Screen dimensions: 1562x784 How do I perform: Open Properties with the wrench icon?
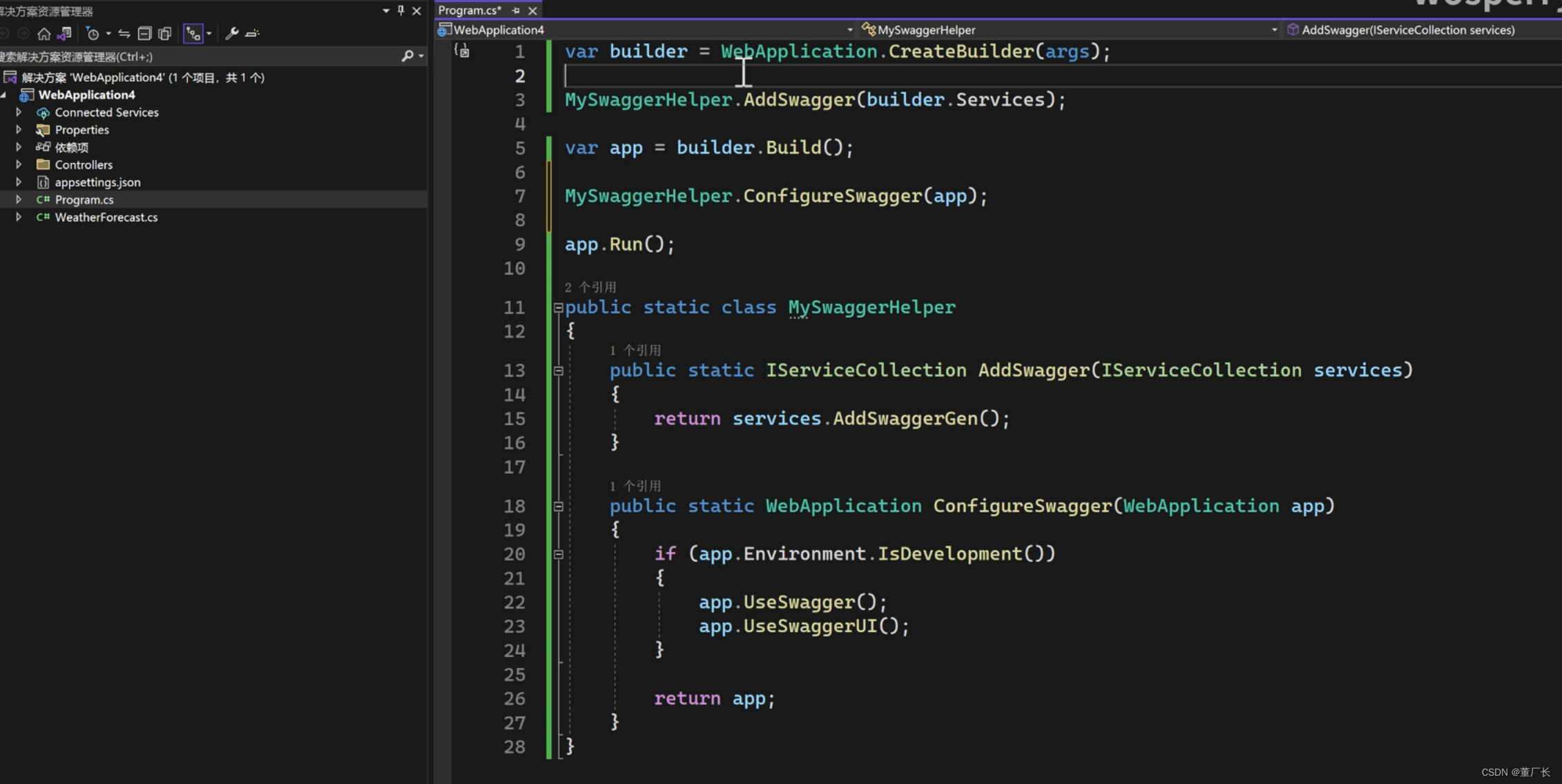pos(232,33)
